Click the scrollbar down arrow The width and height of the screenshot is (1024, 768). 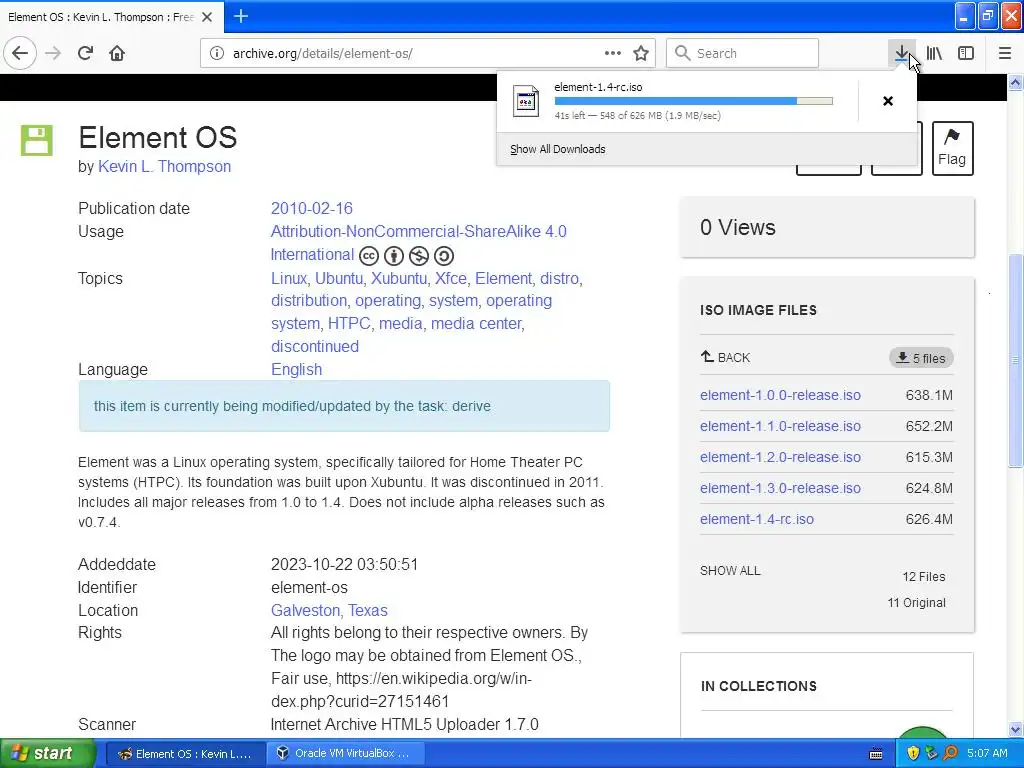click(1016, 729)
